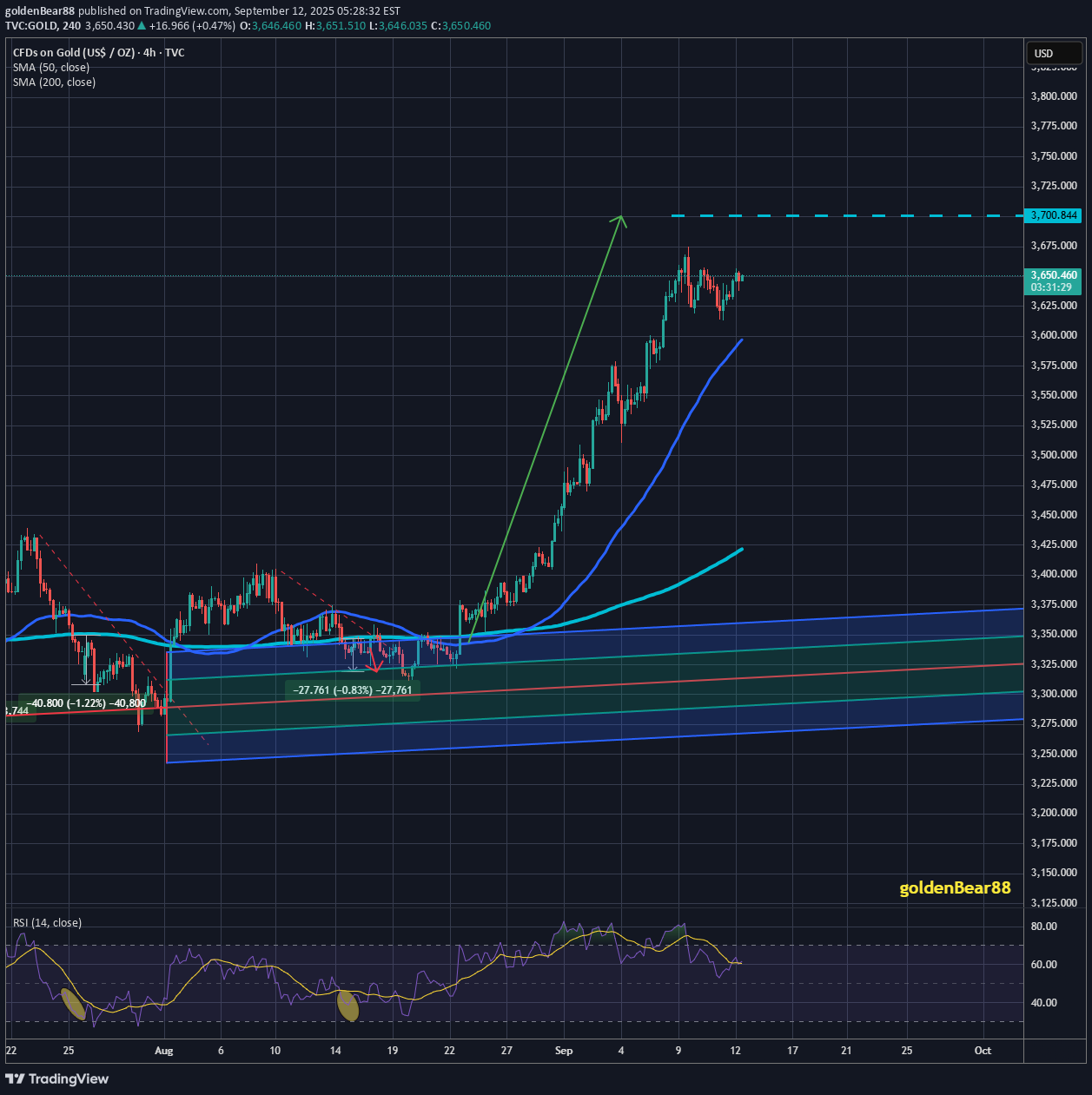This screenshot has height=1095, width=1092.
Task: Click the 3,650.460 current price label
Action: coord(1054,275)
